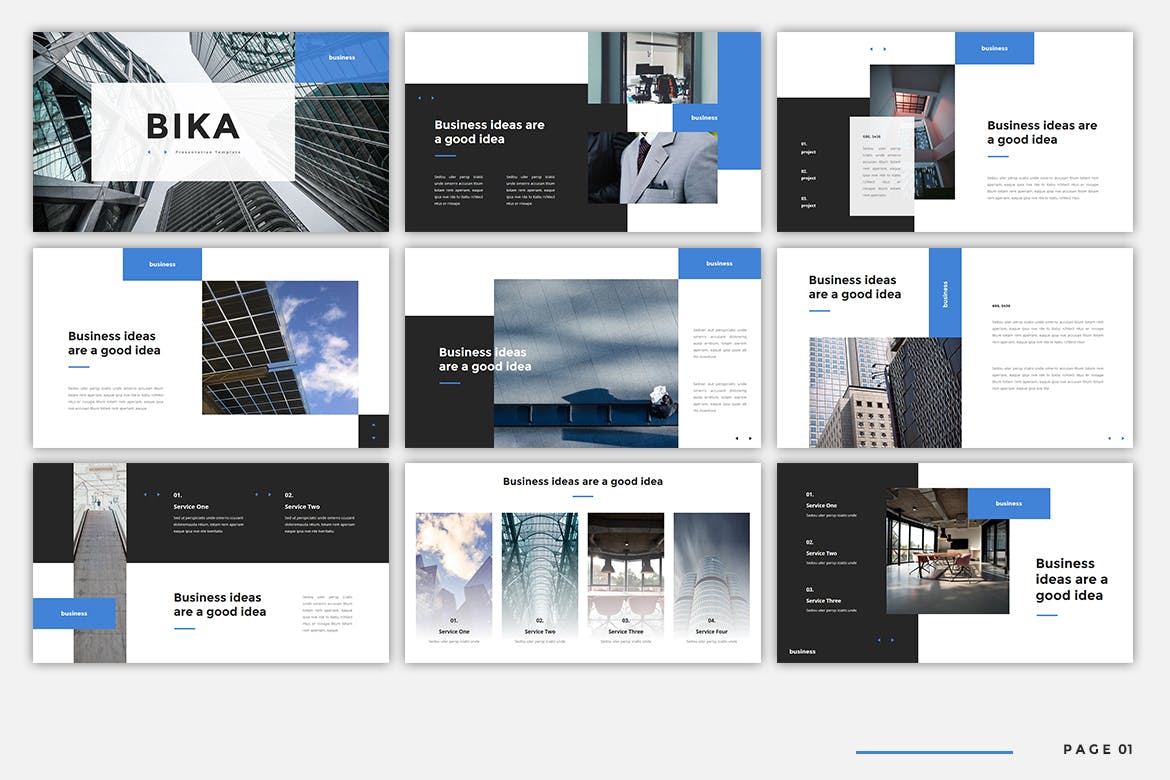Viewport: 1170px width, 780px height.
Task: Click blue business label on escalator slide
Action: click(74, 613)
